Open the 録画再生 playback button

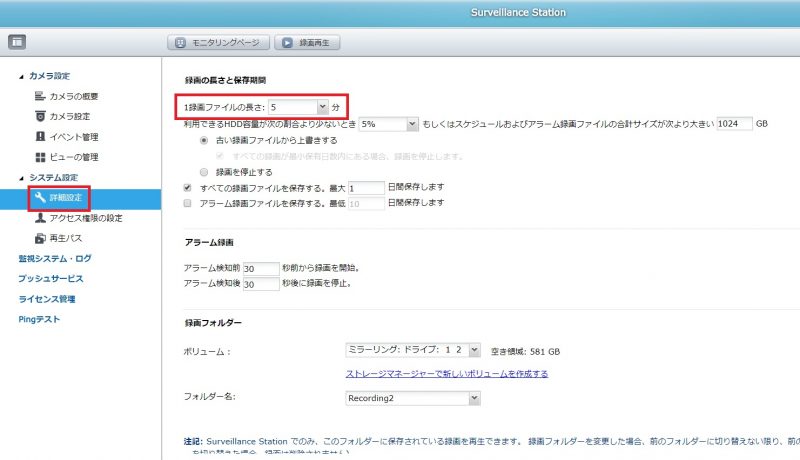coord(307,43)
